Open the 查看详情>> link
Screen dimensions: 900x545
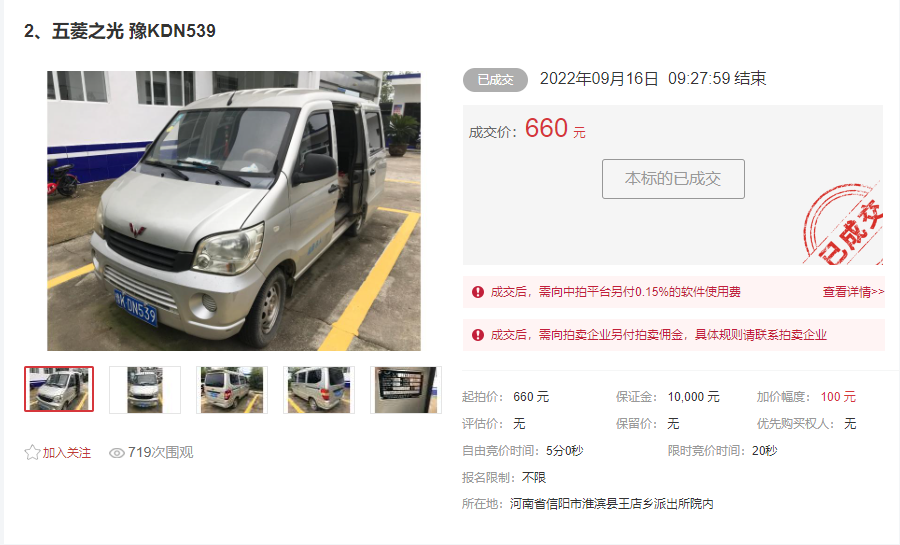click(853, 292)
